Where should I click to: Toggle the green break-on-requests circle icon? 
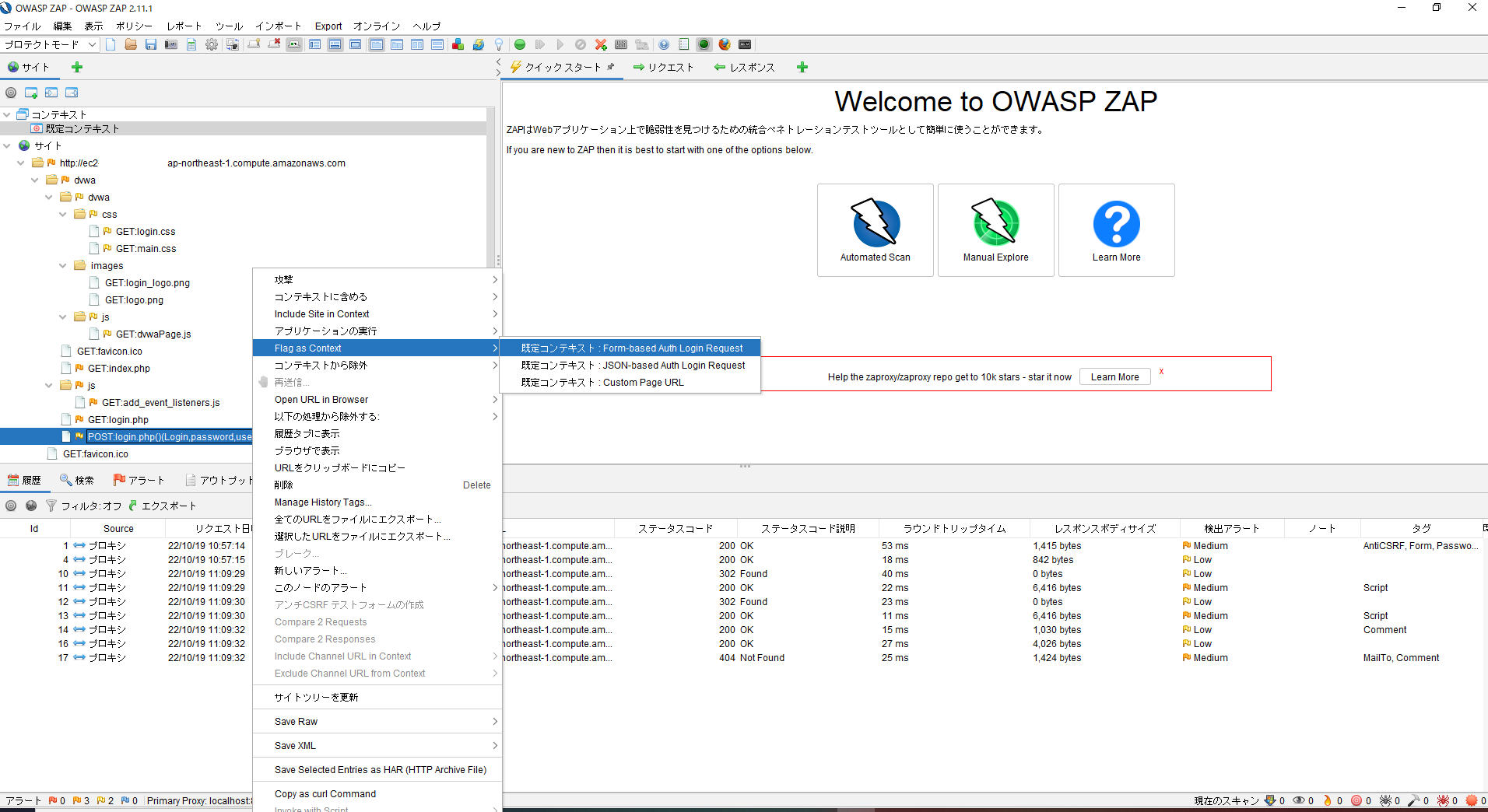point(520,44)
